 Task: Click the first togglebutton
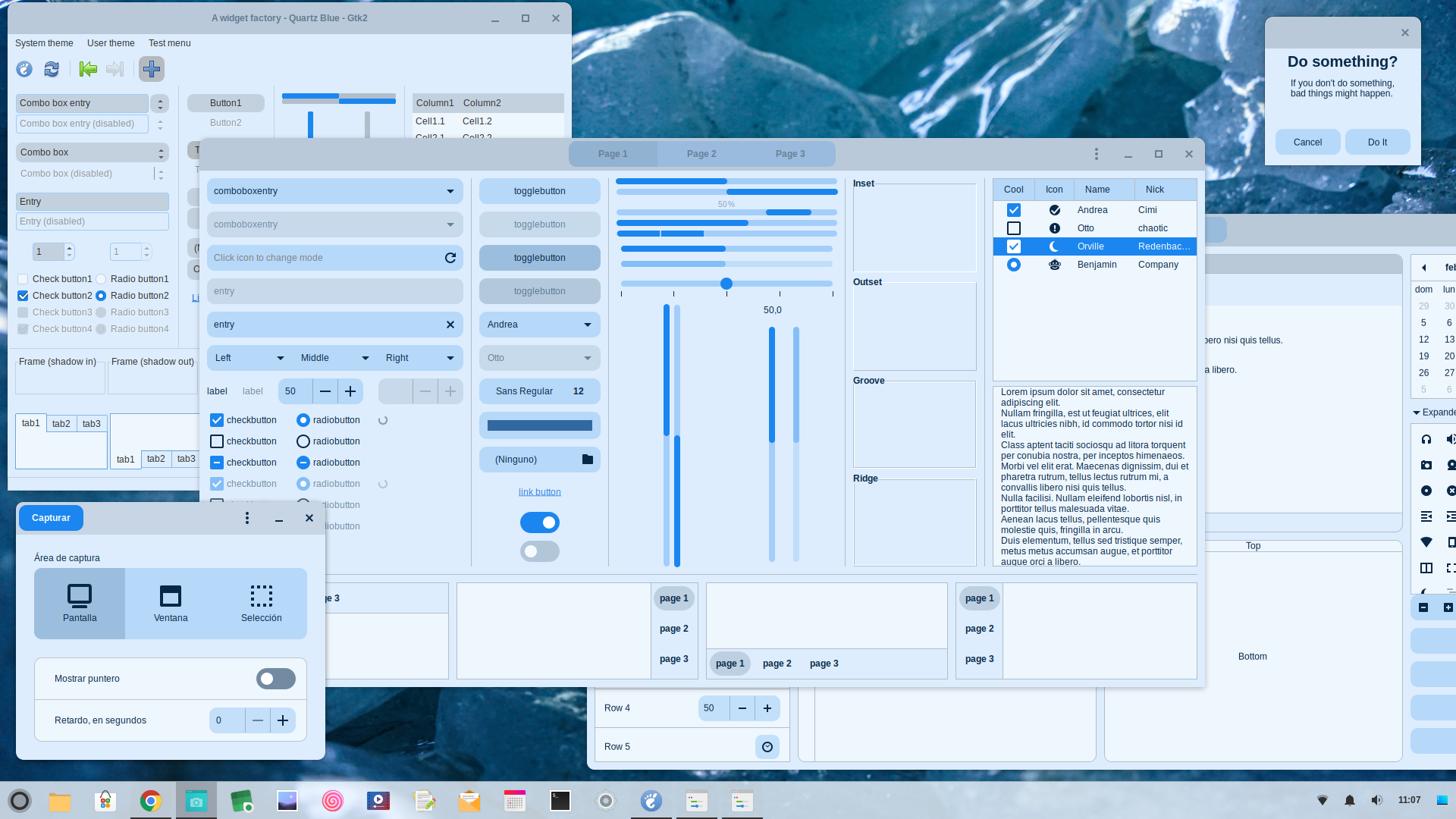coord(540,191)
